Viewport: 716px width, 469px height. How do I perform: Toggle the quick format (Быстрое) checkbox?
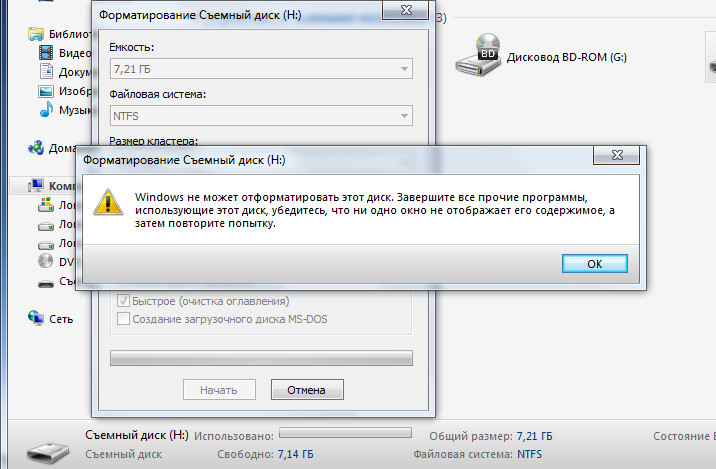123,300
